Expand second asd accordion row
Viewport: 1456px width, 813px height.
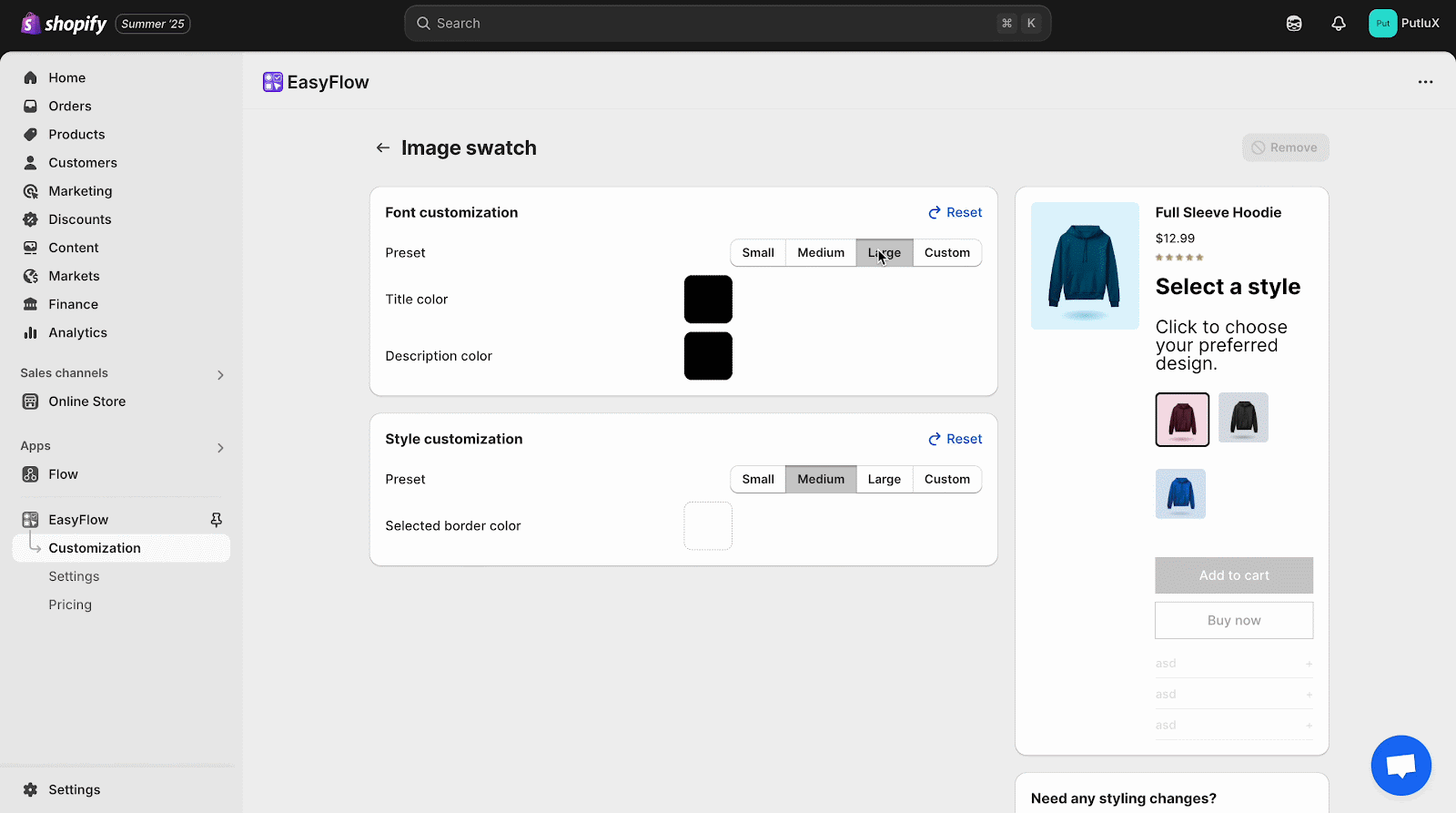[x=1234, y=695]
